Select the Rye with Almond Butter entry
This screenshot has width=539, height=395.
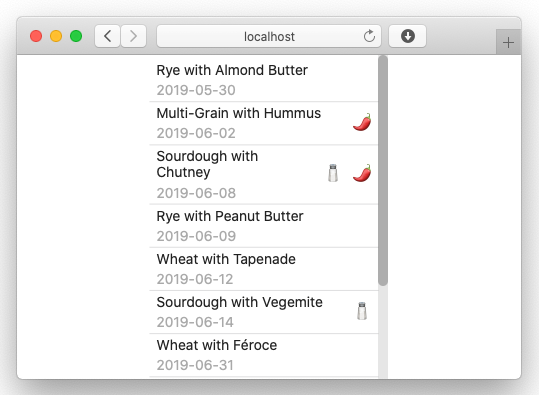pos(264,80)
